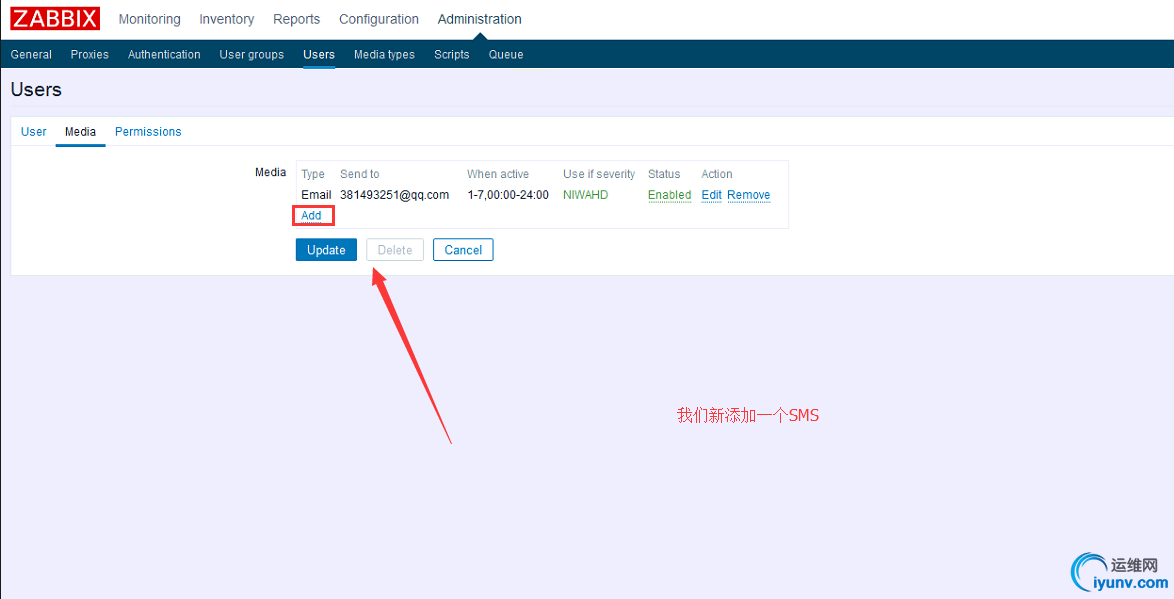Go to Scripts submenu
Viewport: 1174px width, 599px height.
click(451, 55)
